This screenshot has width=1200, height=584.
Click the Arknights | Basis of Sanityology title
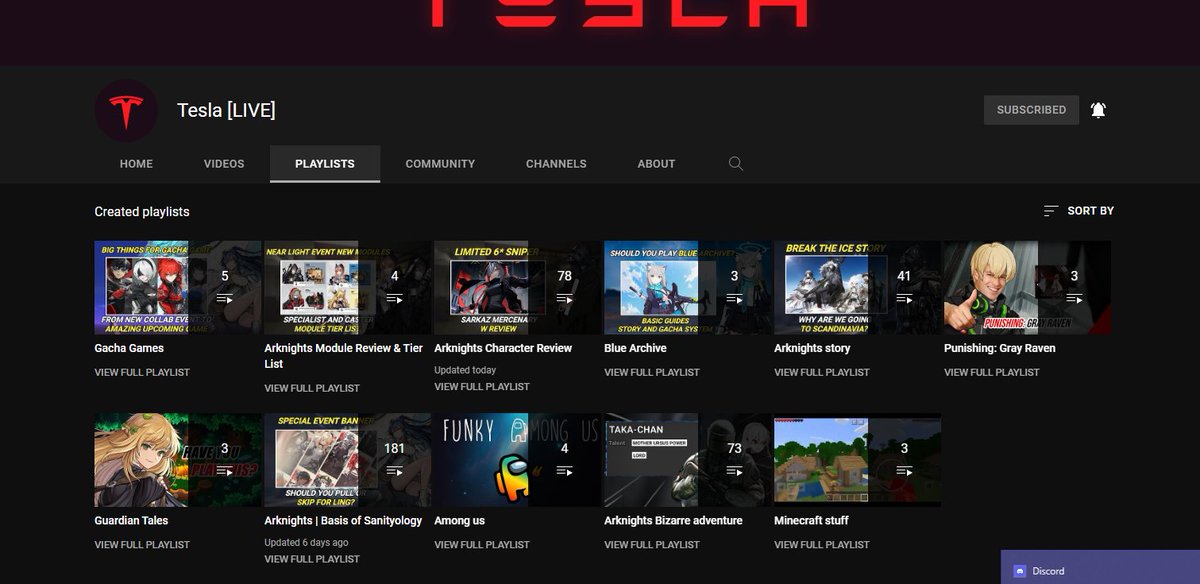(343, 521)
